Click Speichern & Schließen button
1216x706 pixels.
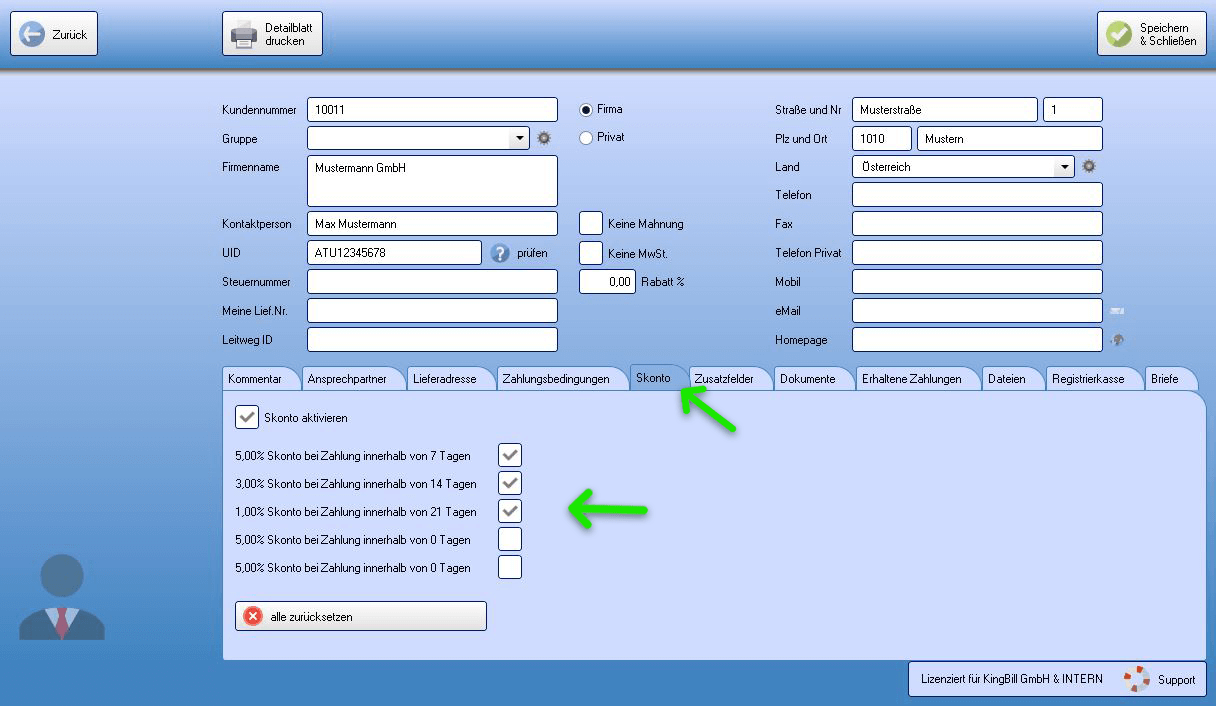tap(1151, 34)
